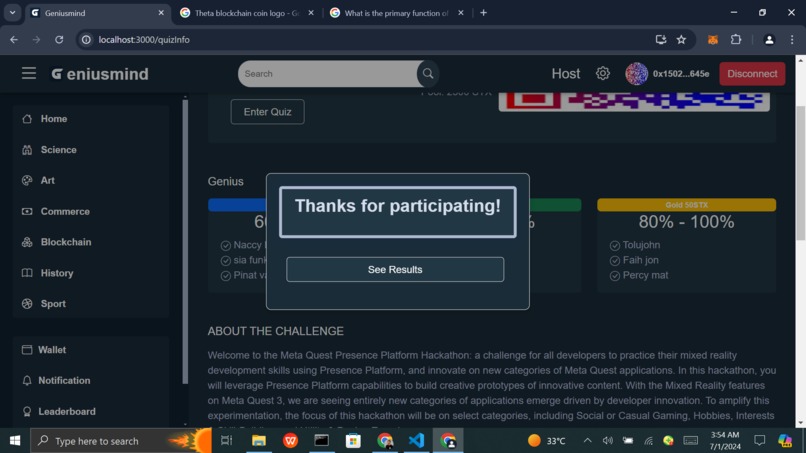806x453 pixels.
Task: Click the sia funk check icon
Action: [226, 261]
